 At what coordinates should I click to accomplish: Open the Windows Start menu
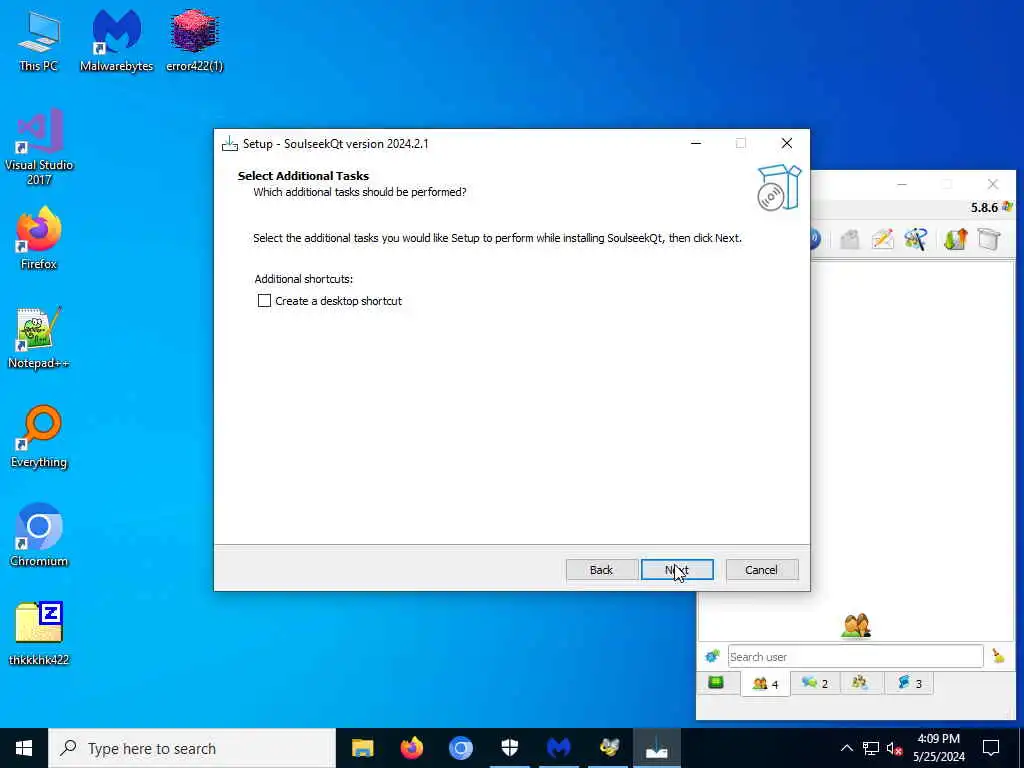coord(24,748)
